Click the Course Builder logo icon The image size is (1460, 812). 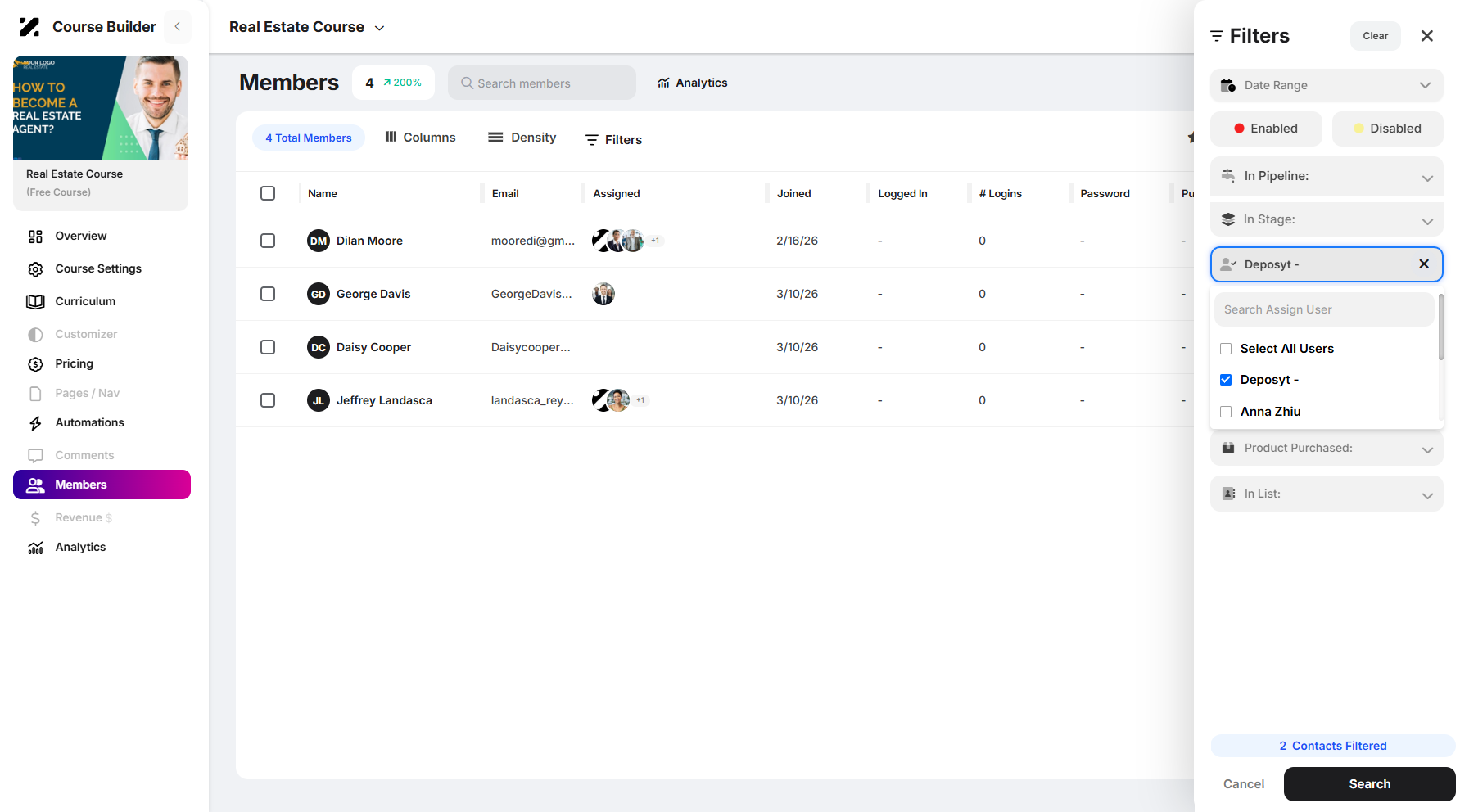point(29,27)
